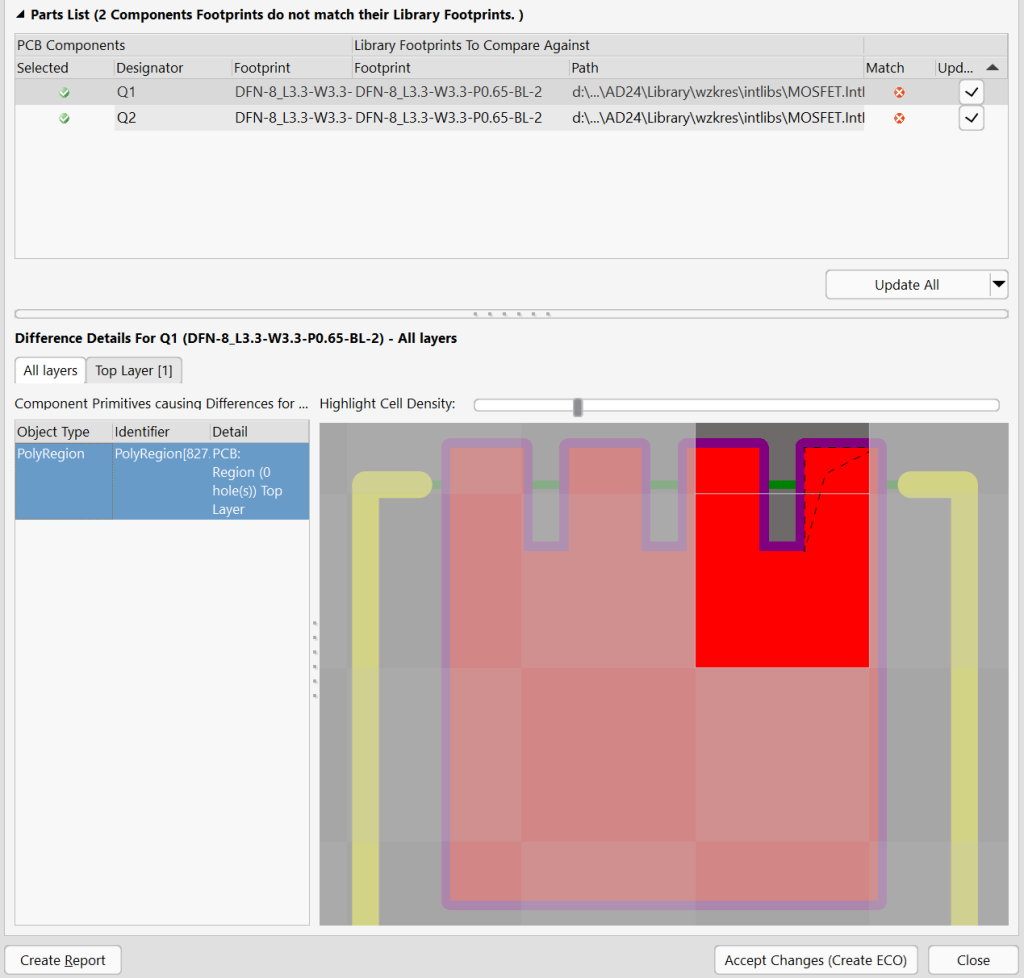Toggle the Update checkbox for Q2
The image size is (1024, 978).
click(x=971, y=118)
